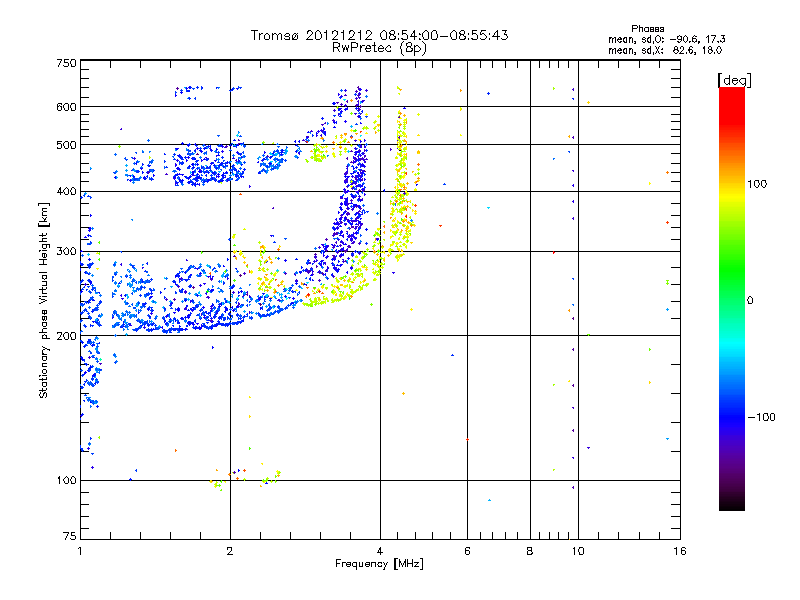Click the "6" frequency axis tick label

pyautogui.click(x=467, y=551)
